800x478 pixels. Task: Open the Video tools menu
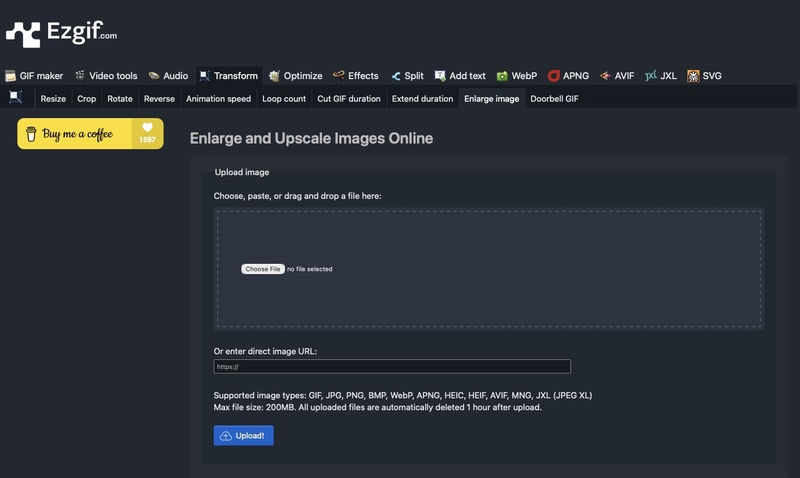[x=106, y=76]
